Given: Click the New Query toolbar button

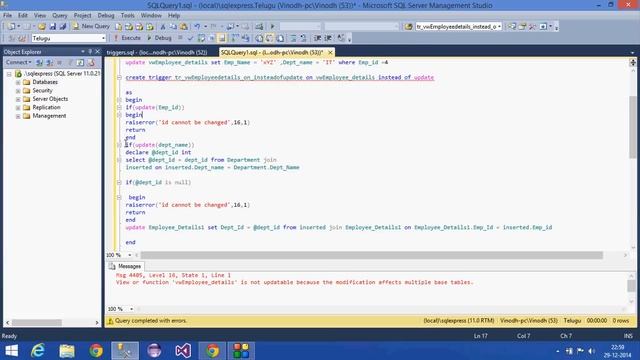Looking at the screenshot, I should 91,26.
